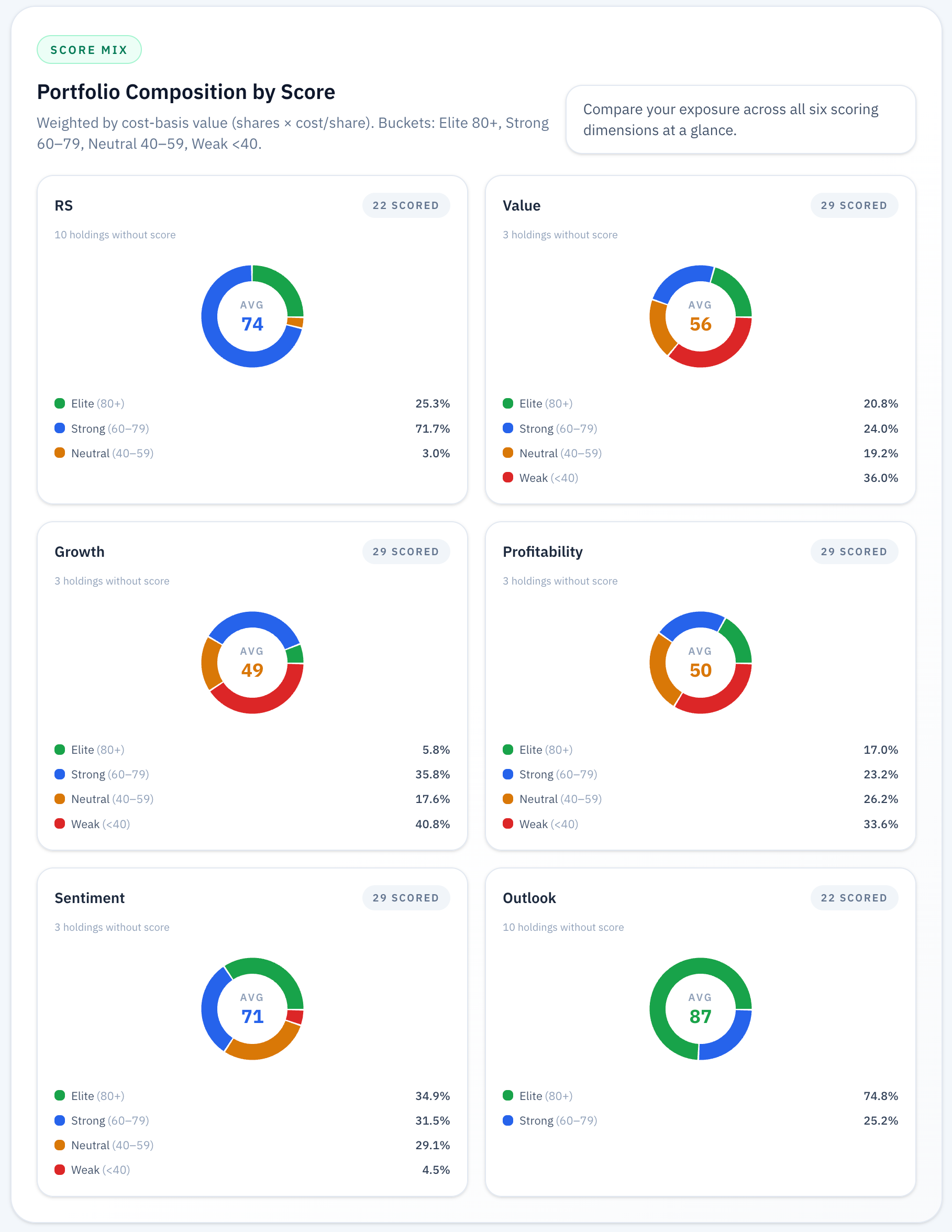Click the Sentiment card title
The image size is (952, 1232).
(x=90, y=898)
